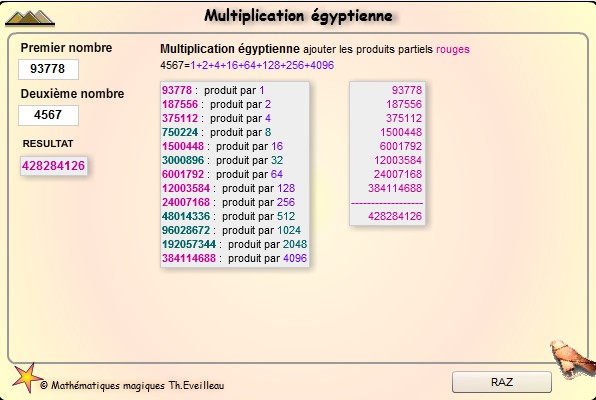Click the Deuxième nombre field containing 4567

click(x=48, y=115)
